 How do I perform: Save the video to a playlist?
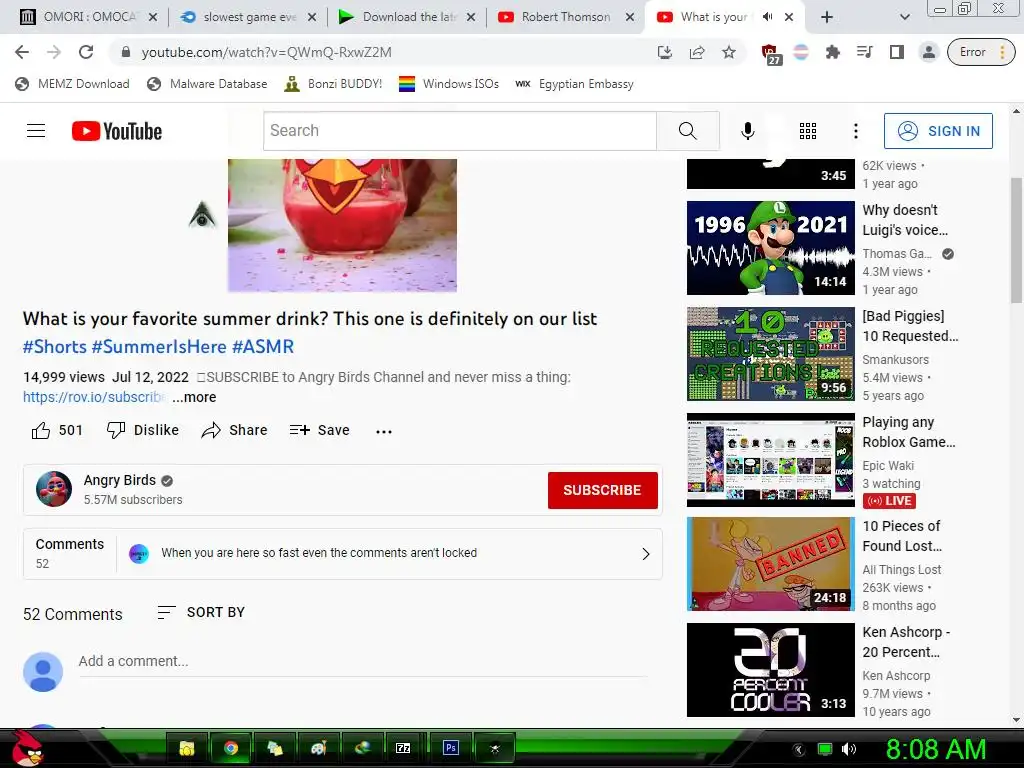319,430
